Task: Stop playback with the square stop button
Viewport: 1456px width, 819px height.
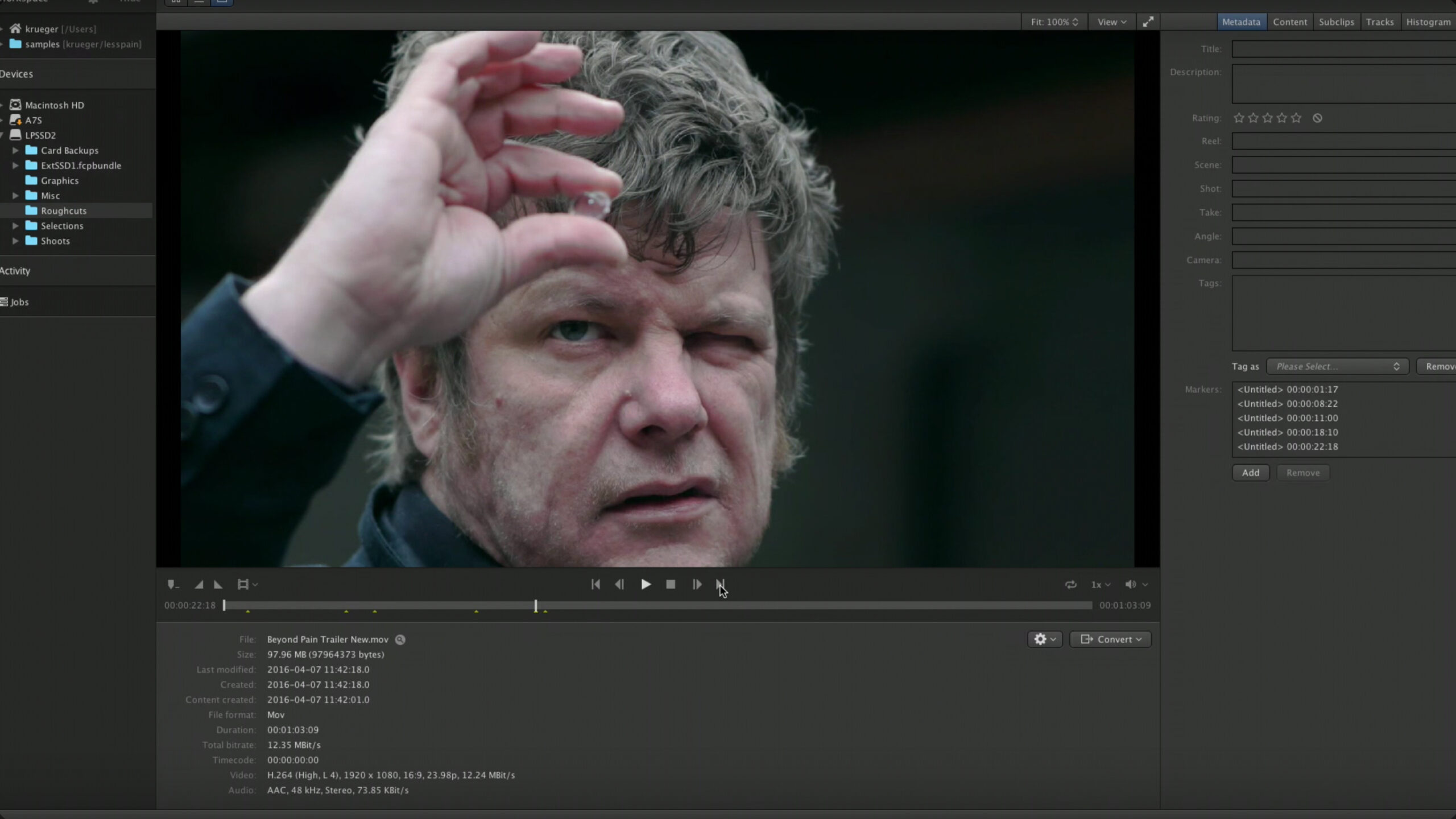Action: point(671,584)
